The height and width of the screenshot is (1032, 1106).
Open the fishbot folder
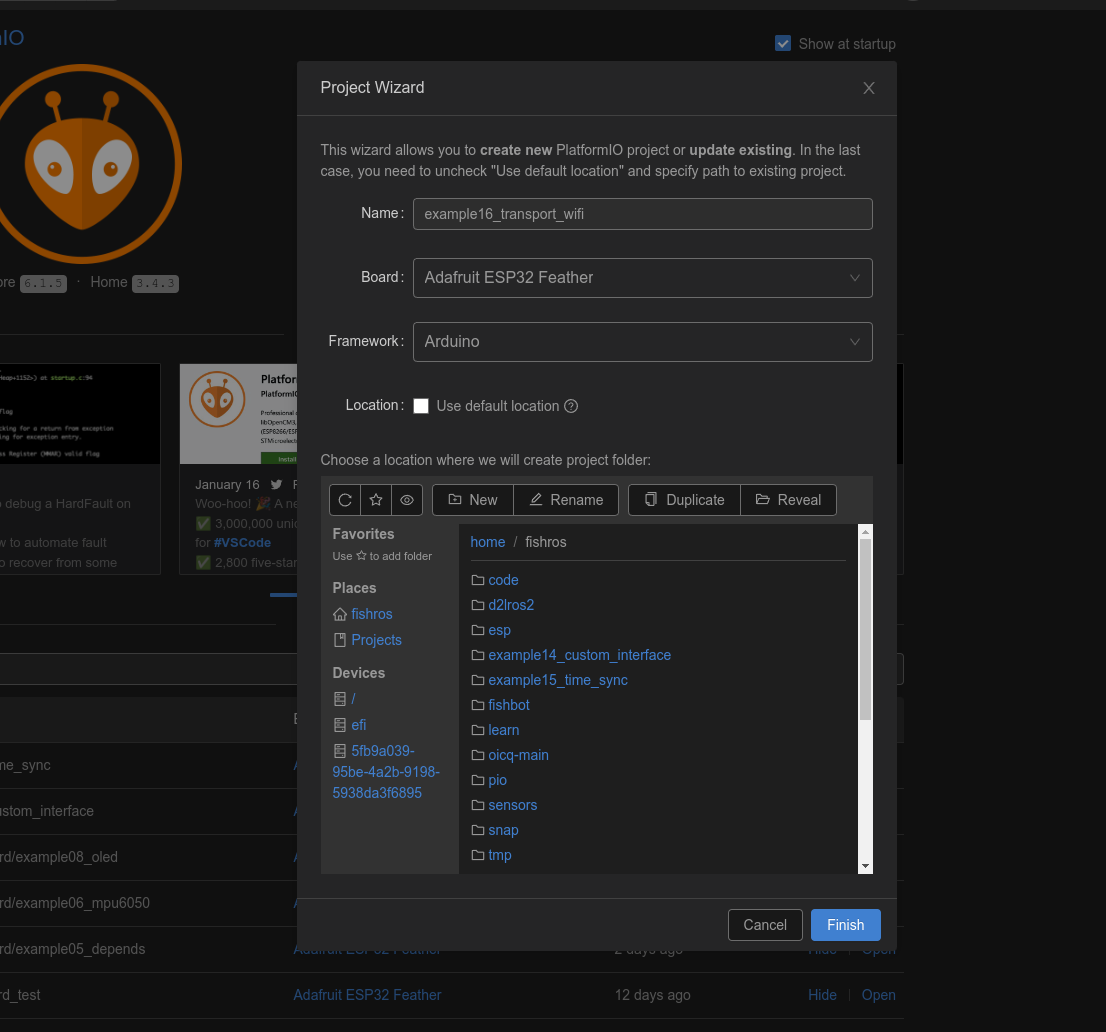click(508, 705)
